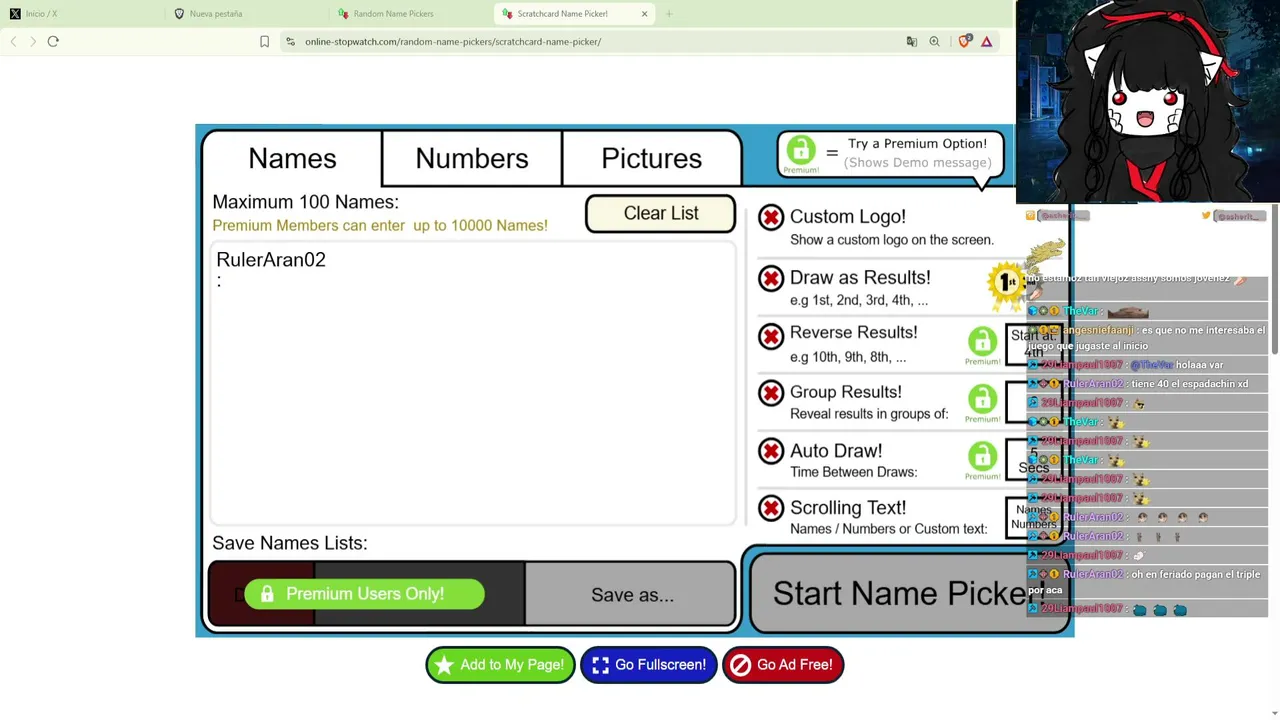Viewport: 1280px width, 720px height.
Task: Click the Premium Users Only! button
Action: pos(364,594)
